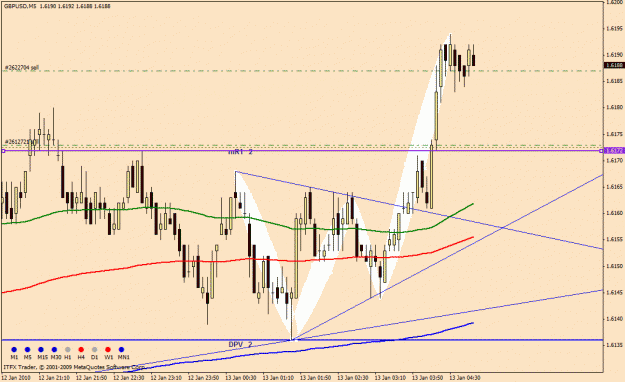
Task: Click 13 Jan 03:50 on the time axis
Action: [x=428, y=377]
